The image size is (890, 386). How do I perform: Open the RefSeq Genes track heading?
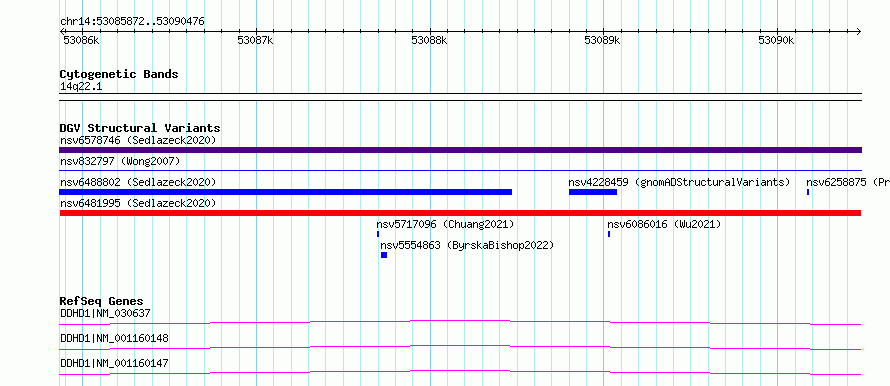point(102,301)
